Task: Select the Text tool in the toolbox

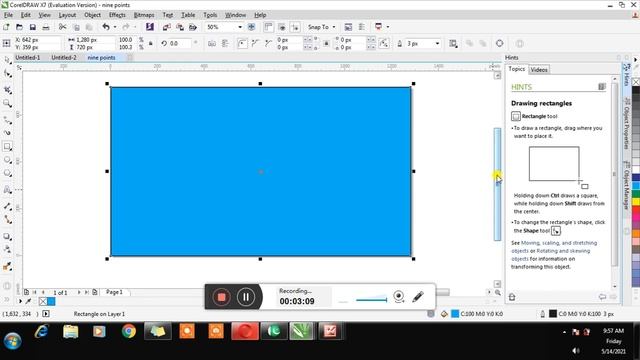Action: tap(7, 189)
